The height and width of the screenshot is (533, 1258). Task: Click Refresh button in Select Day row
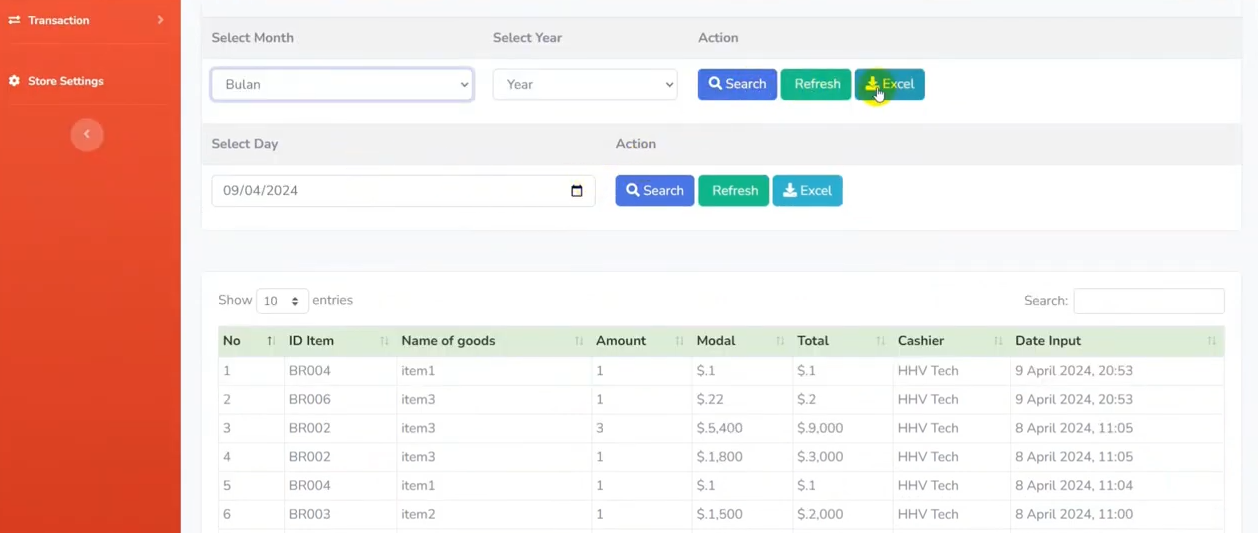pyautogui.click(x=733, y=191)
